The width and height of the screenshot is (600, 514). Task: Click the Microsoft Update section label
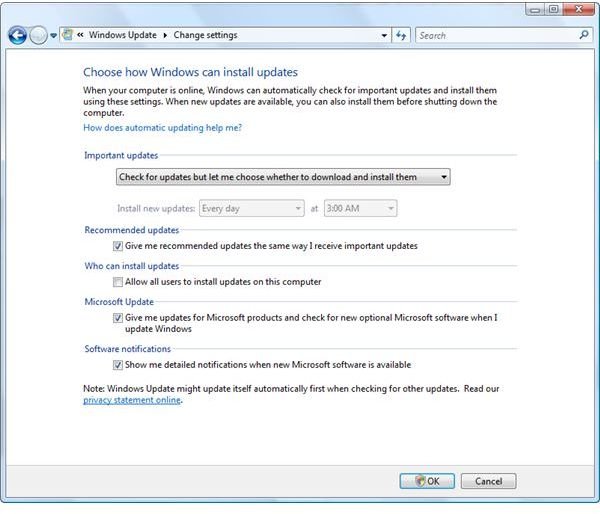(x=119, y=302)
